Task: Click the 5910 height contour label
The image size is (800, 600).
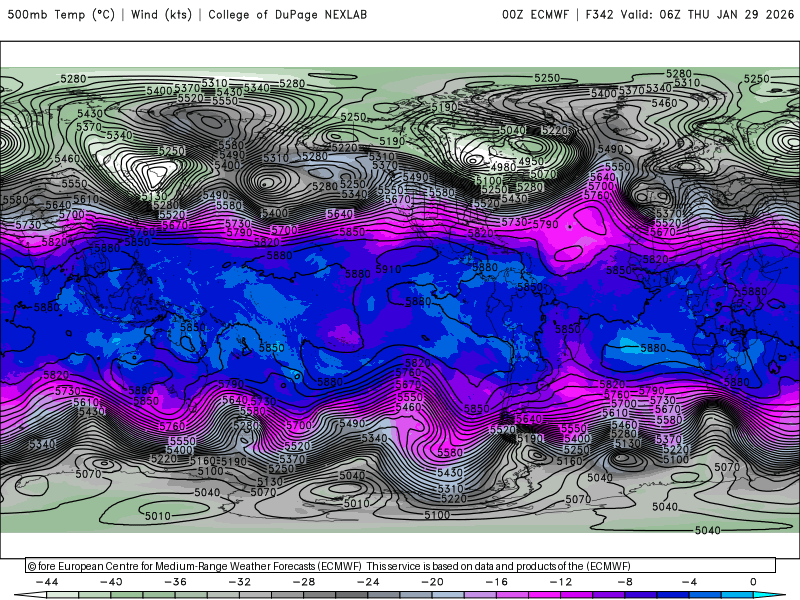Action: click(388, 269)
